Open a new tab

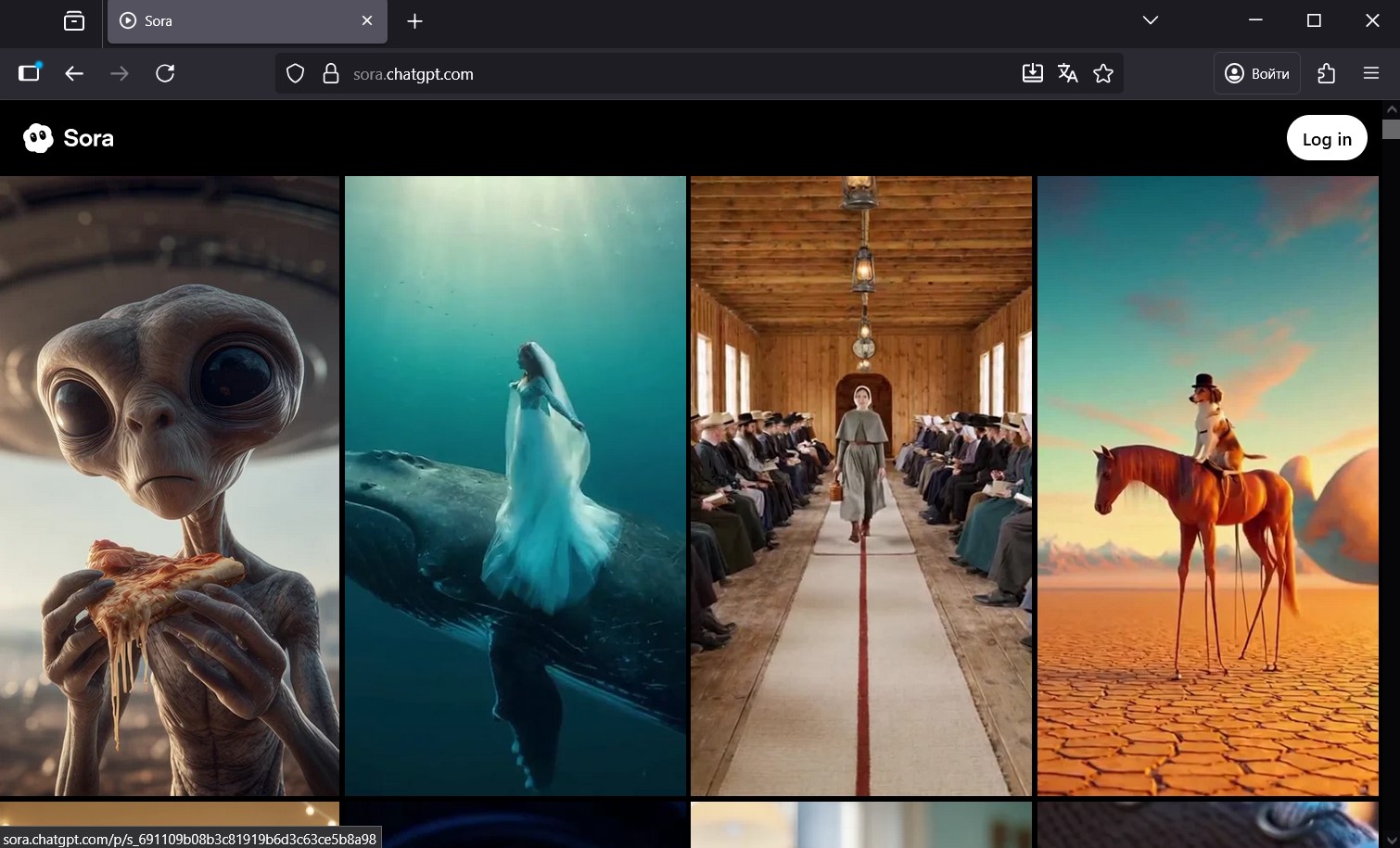coord(414,20)
